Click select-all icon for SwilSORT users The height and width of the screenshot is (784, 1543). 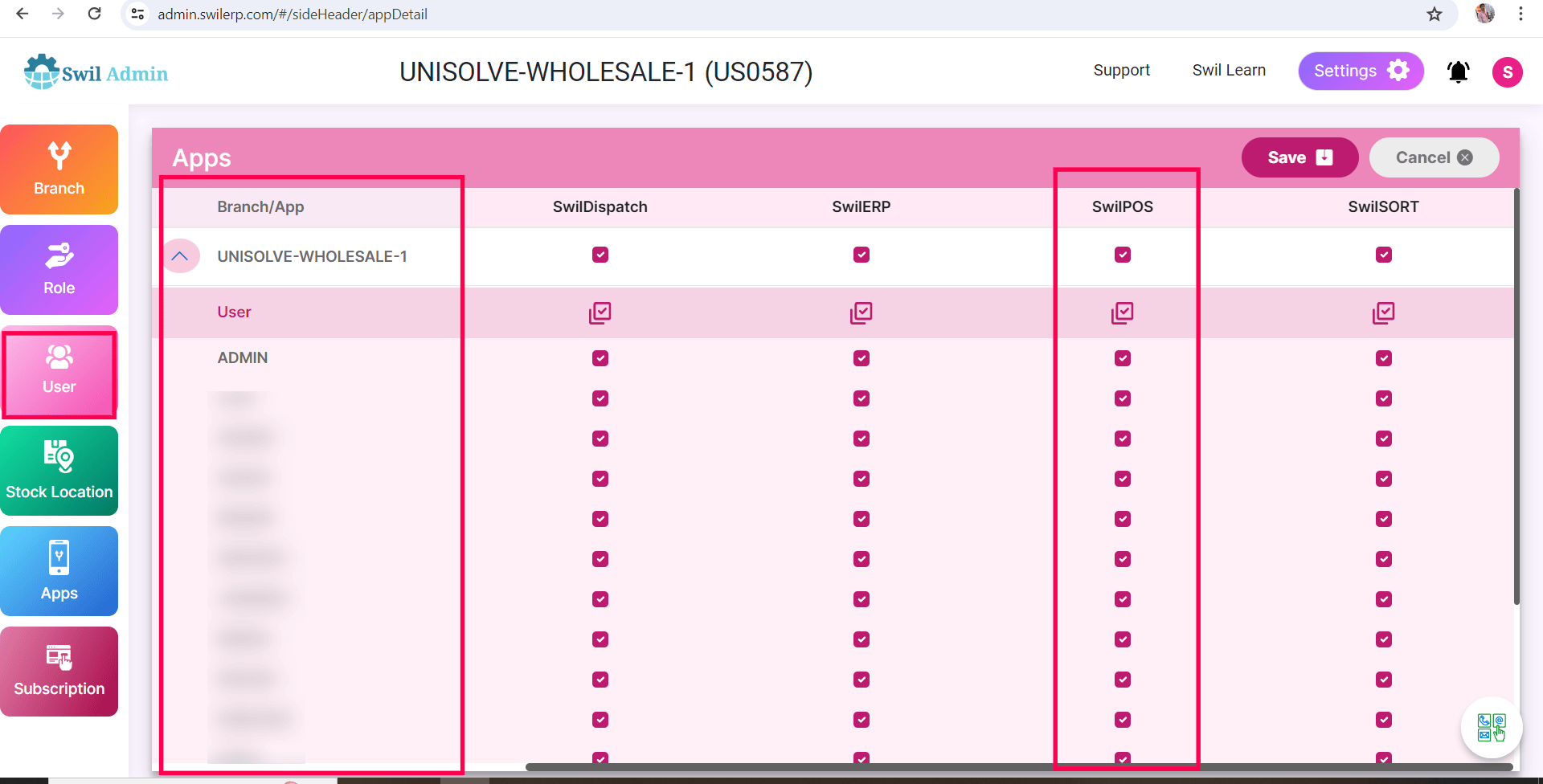click(x=1384, y=312)
